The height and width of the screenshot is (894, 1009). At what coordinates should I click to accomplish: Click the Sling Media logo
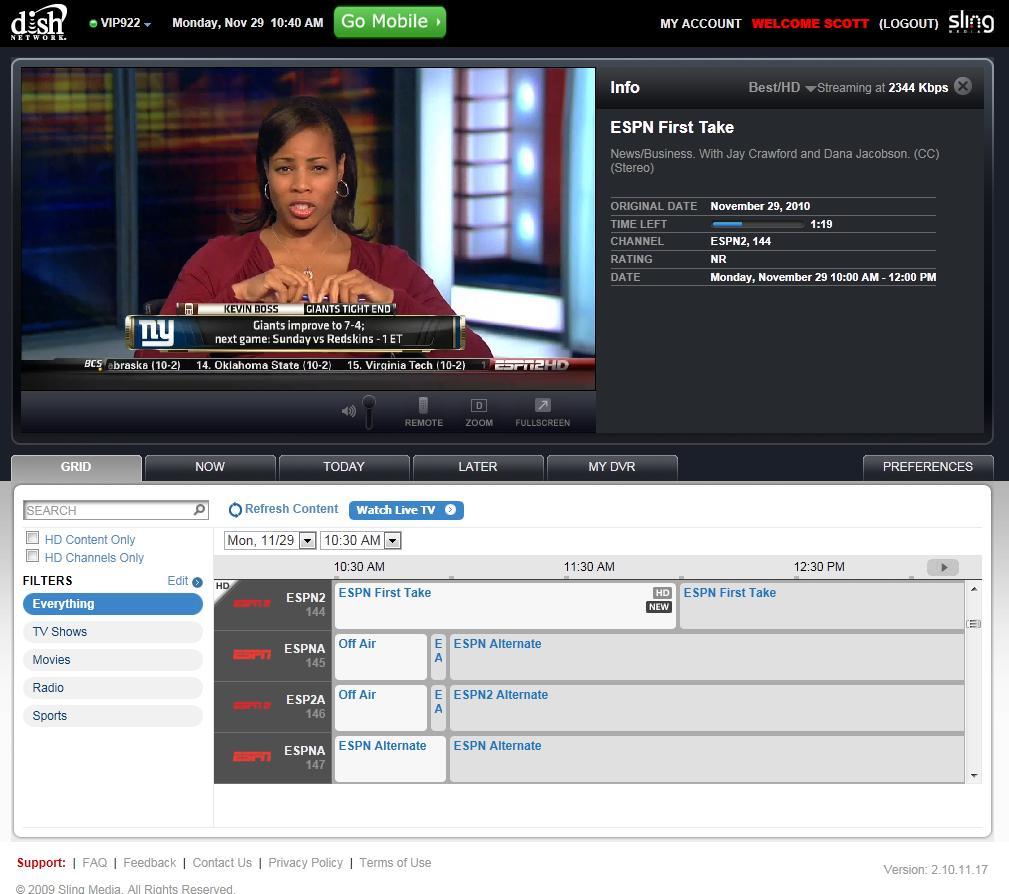pyautogui.click(x=971, y=23)
